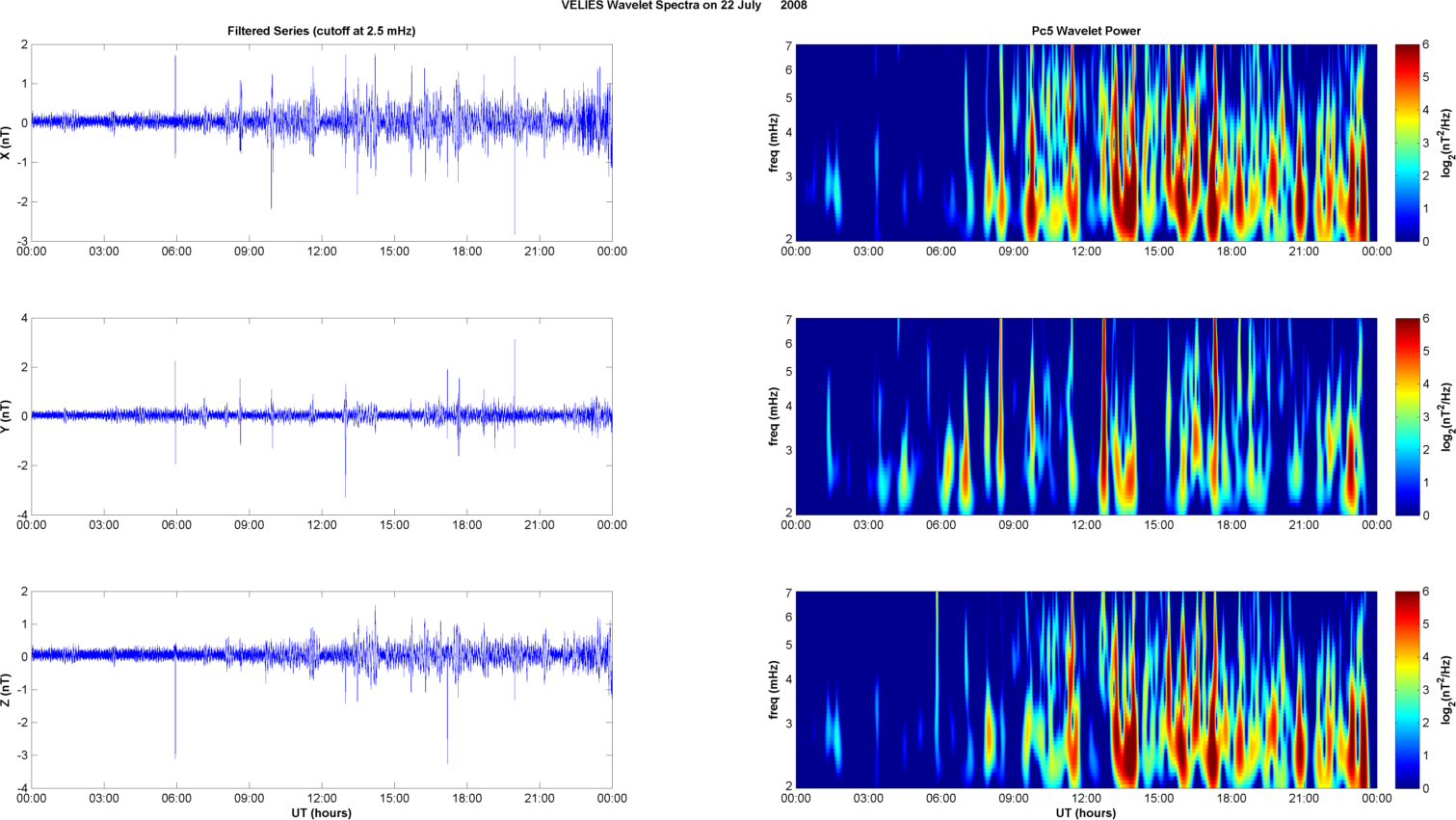Click the 7 frequency tick of the middle spectrogram
The image size is (1456, 820).
pos(788,320)
